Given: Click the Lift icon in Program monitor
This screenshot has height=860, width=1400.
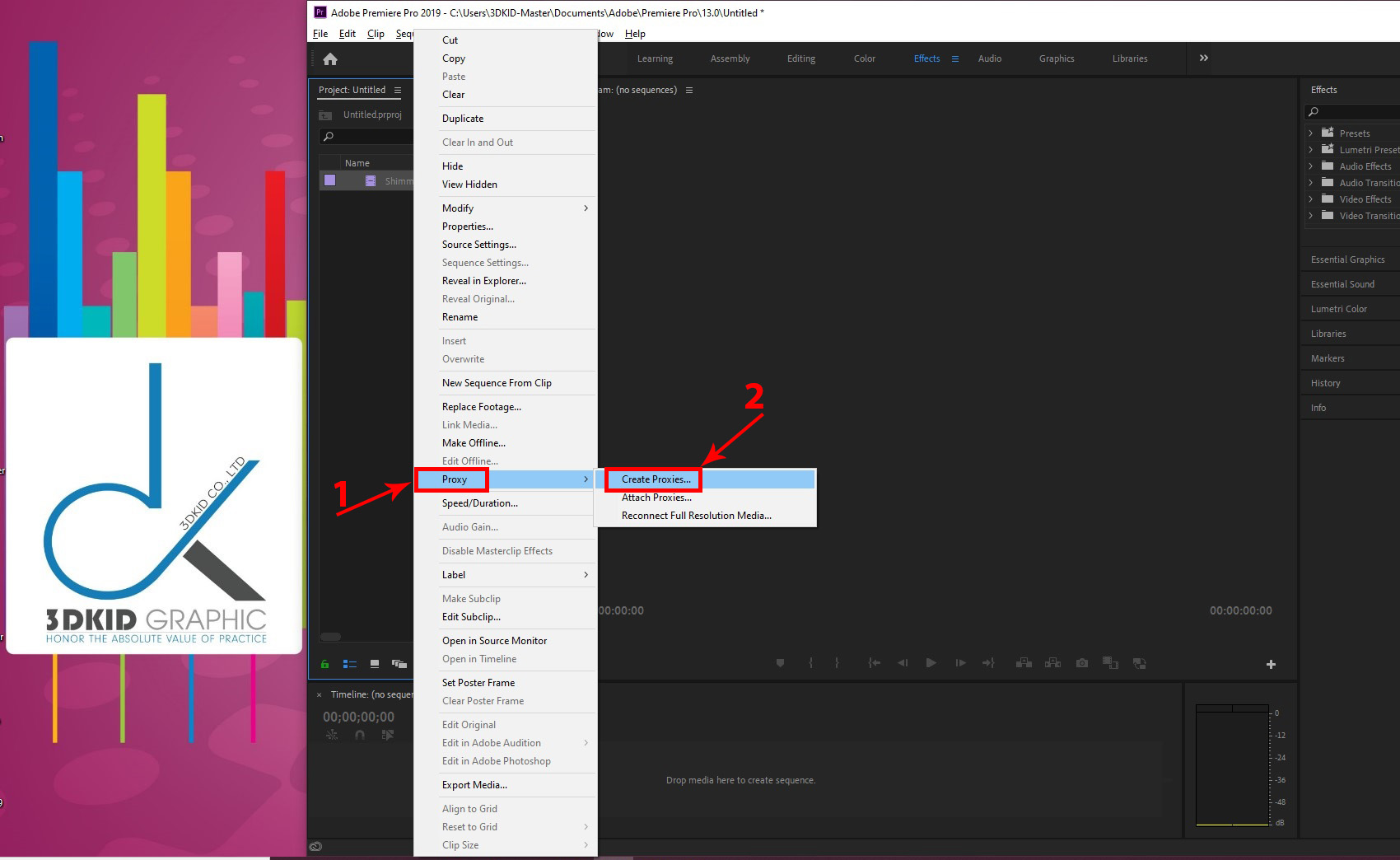Looking at the screenshot, I should (x=1024, y=663).
